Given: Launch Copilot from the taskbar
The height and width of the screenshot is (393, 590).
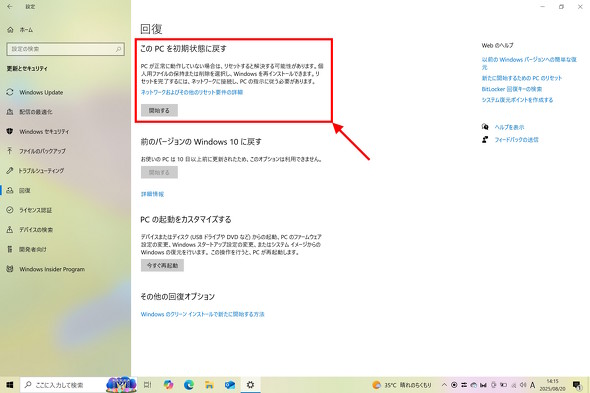Looking at the screenshot, I should [x=168, y=385].
